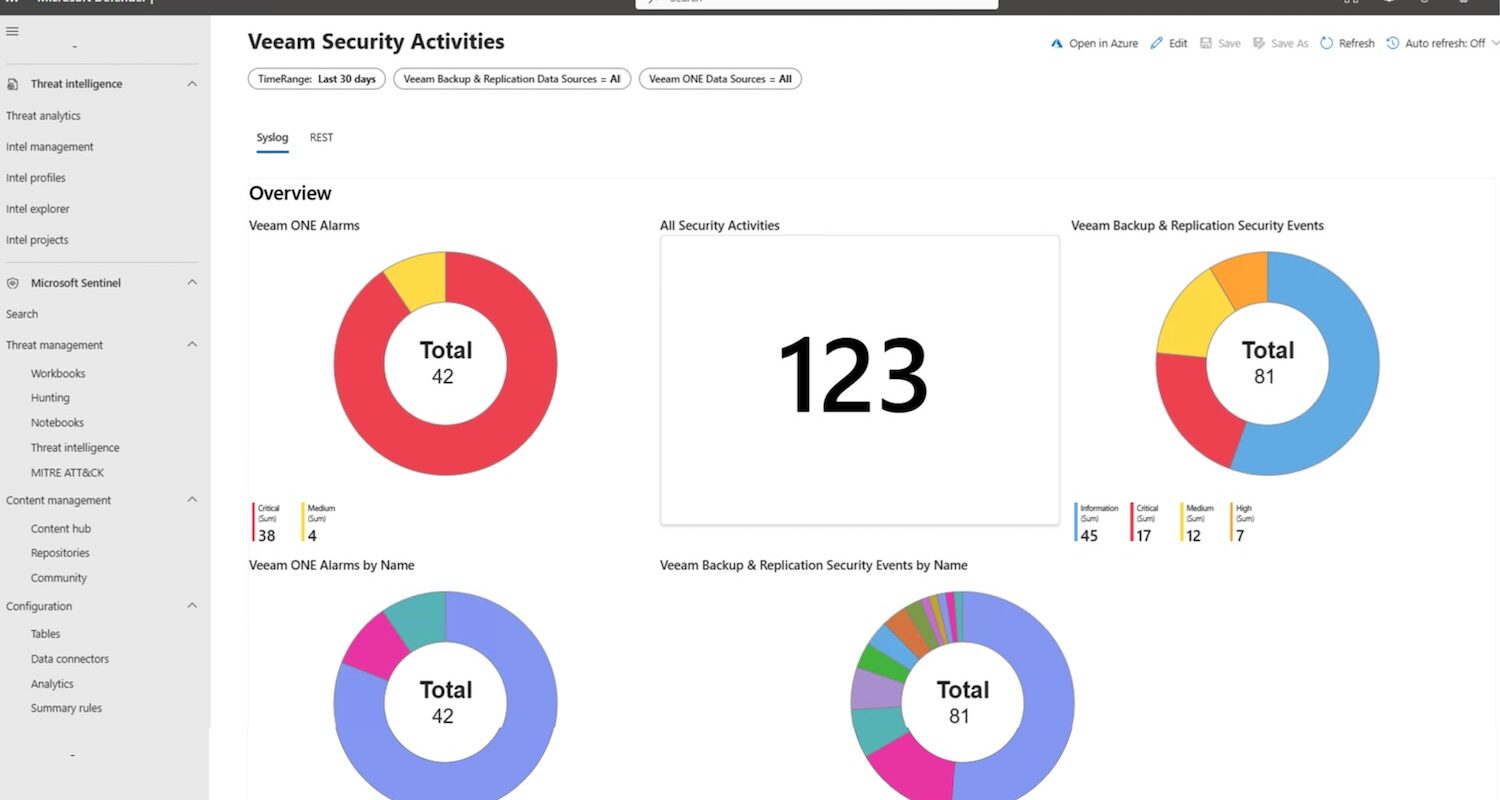Collapse the Threat management chevron
The image size is (1500, 800).
point(192,345)
